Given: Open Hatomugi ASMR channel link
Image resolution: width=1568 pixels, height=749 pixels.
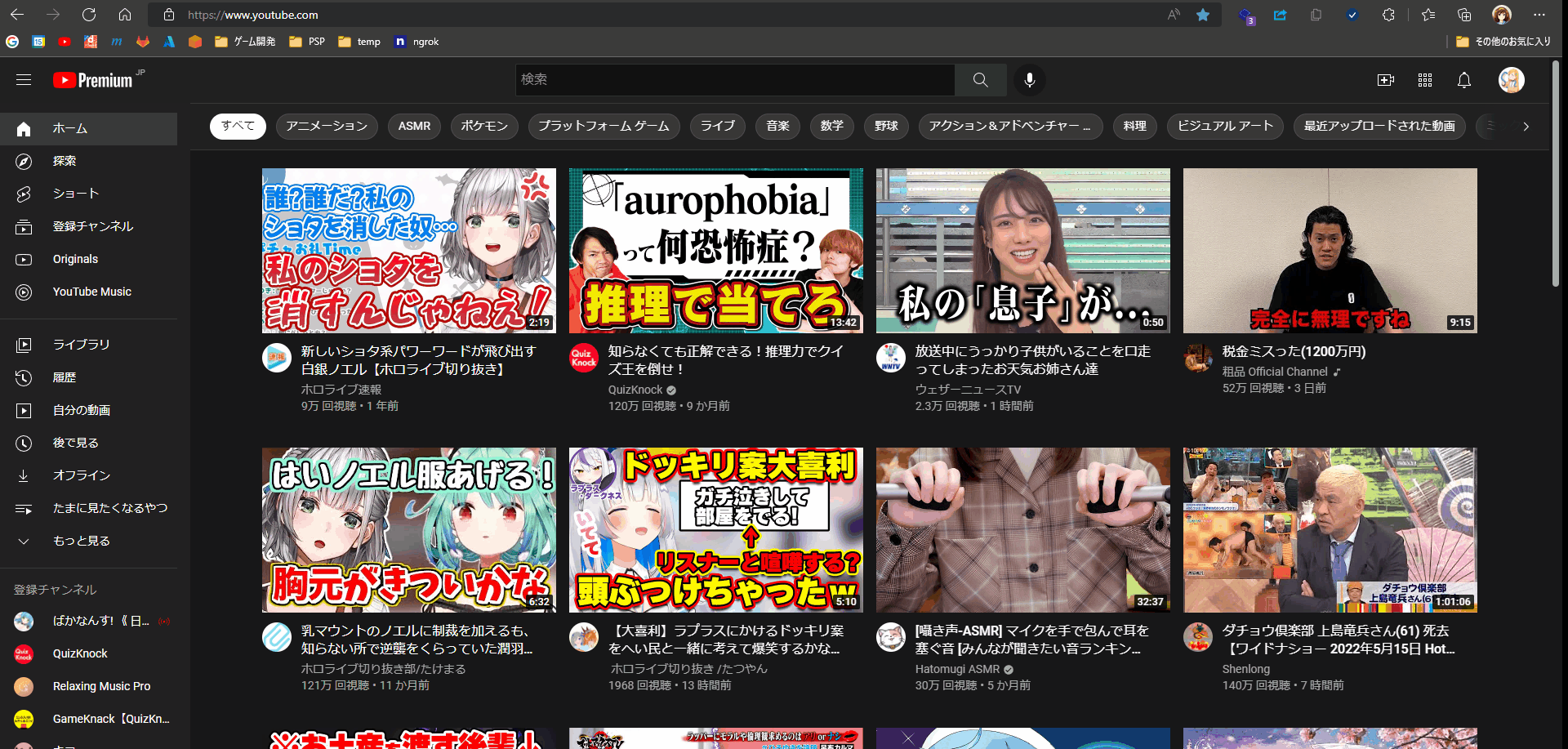Looking at the screenshot, I should point(957,669).
